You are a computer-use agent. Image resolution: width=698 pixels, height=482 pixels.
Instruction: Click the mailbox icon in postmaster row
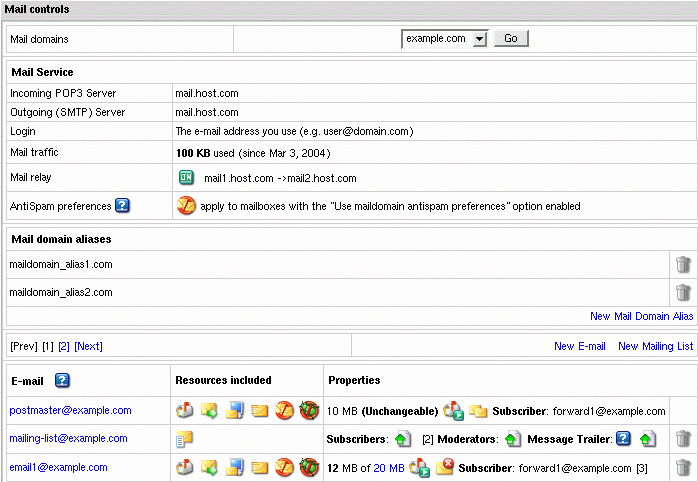tap(184, 411)
